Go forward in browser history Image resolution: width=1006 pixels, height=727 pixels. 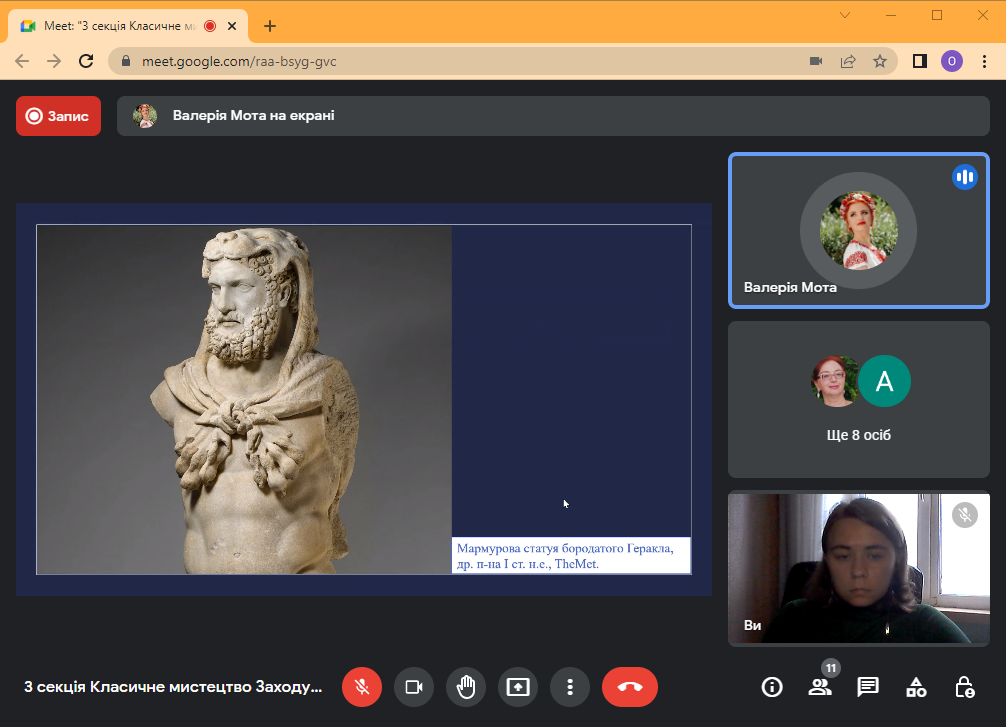click(x=54, y=62)
